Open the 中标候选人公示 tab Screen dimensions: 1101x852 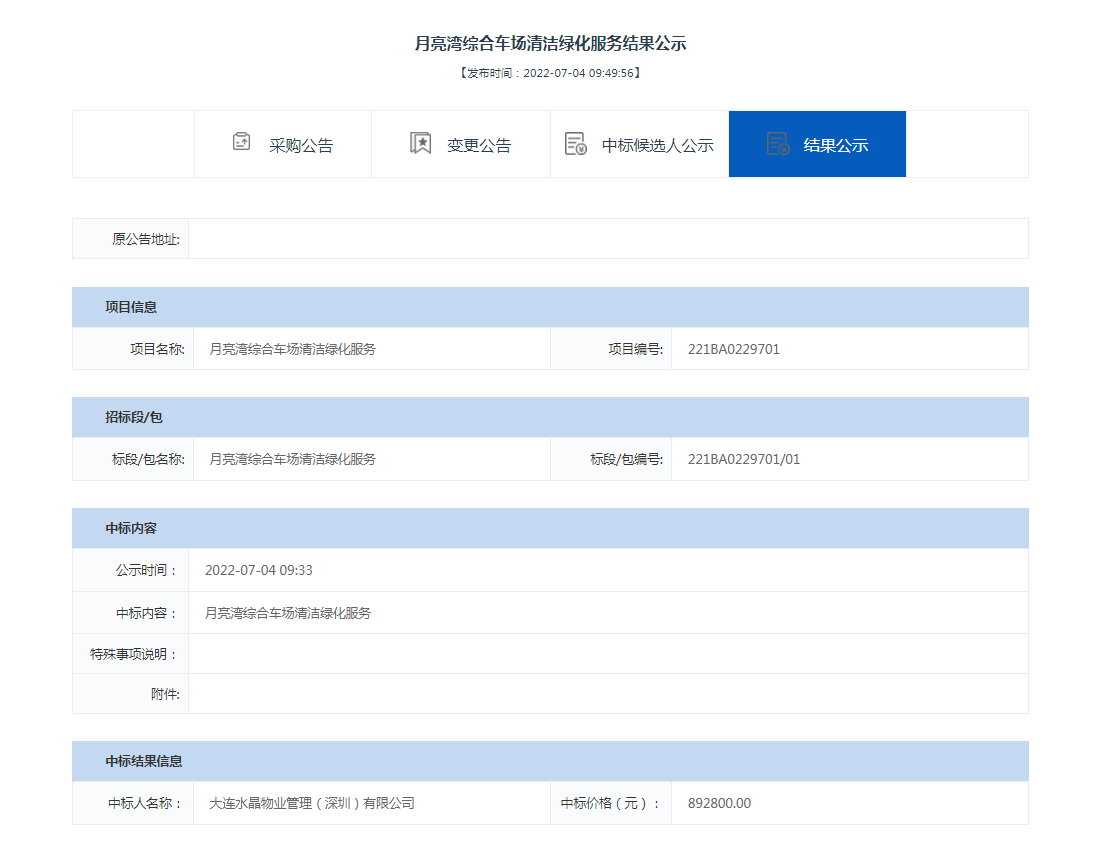click(640, 144)
